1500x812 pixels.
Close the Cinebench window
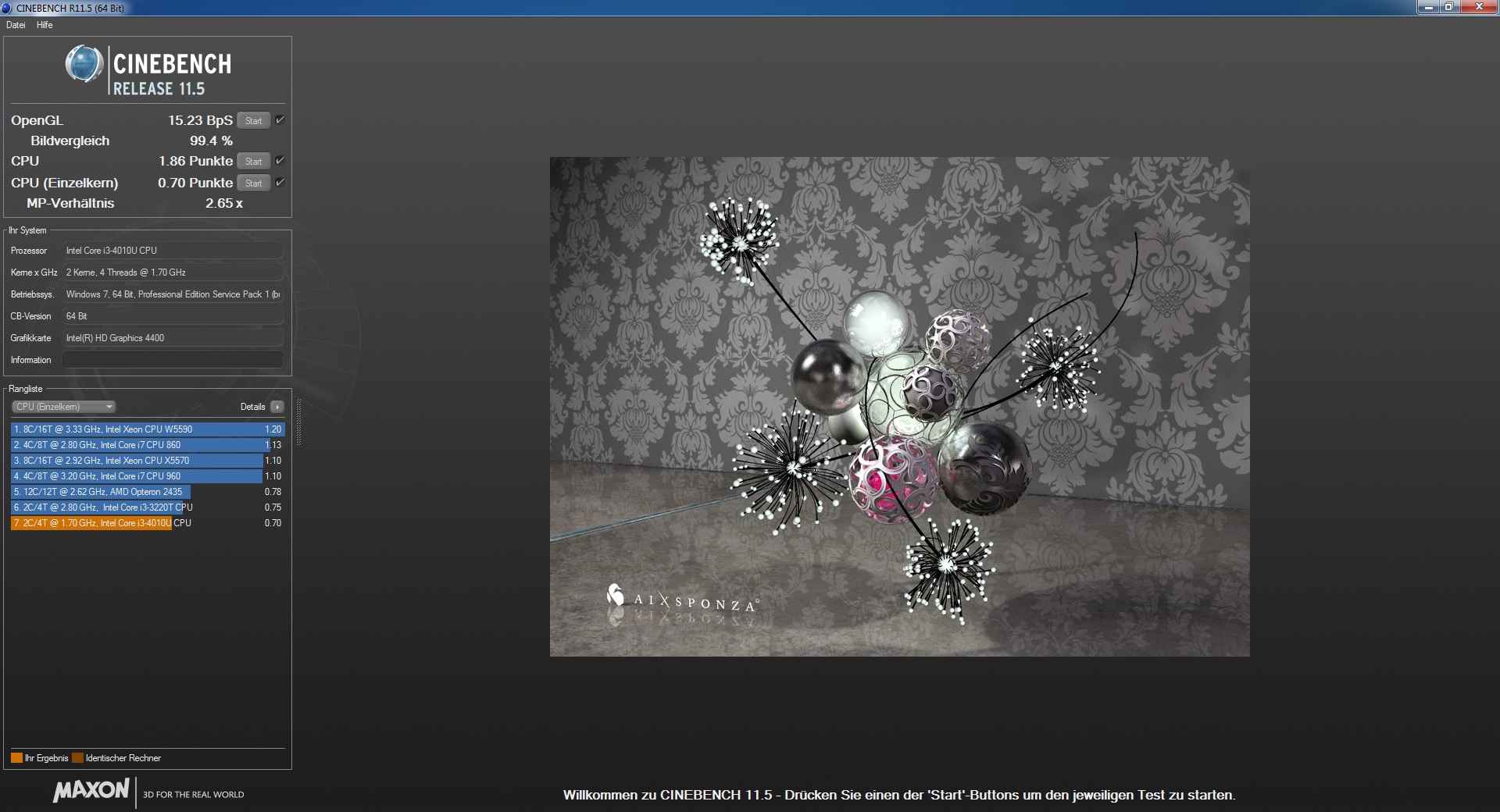(x=1478, y=7)
